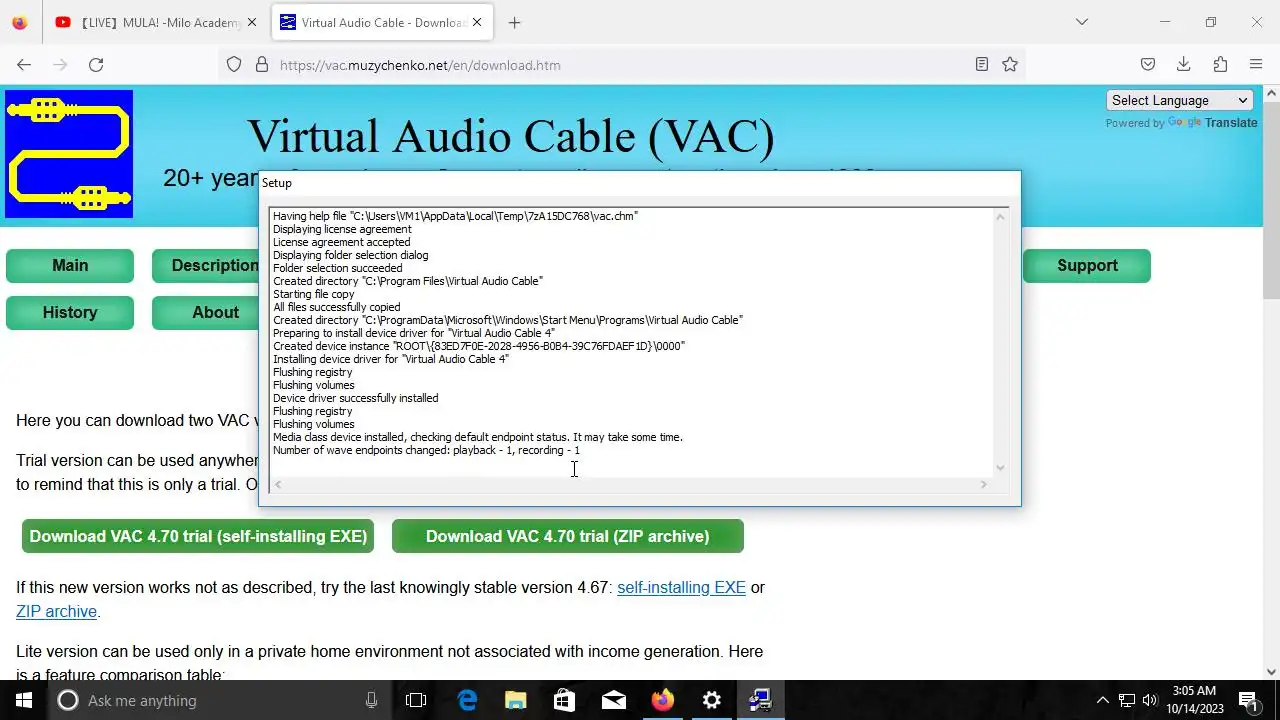
Task: Open Mail app from taskbar
Action: (x=614, y=700)
